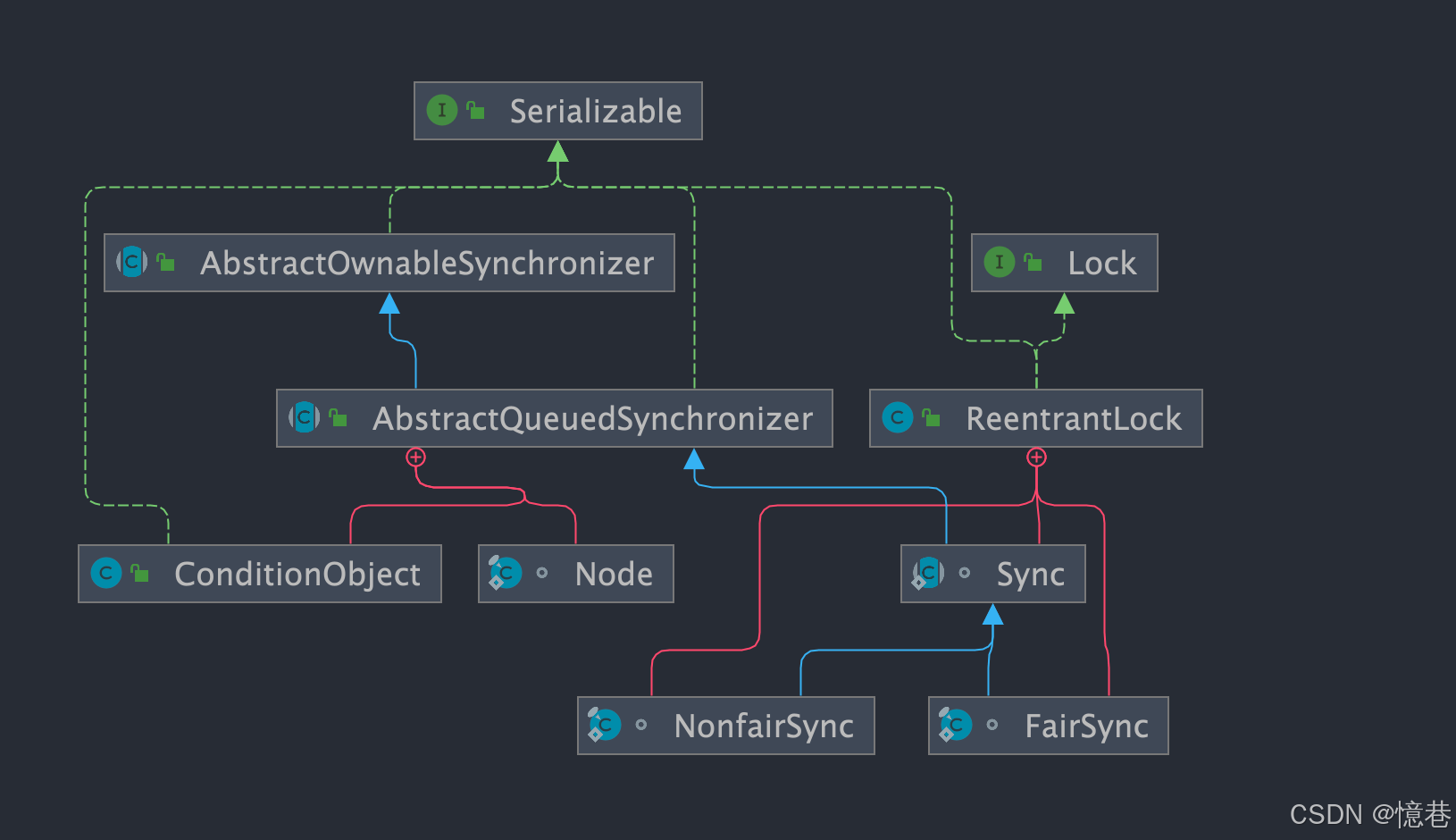Screen dimensions: 1456x840
Task: Expand members under AbstractQueuedSynchronizer via plus circle
Action: (415, 458)
